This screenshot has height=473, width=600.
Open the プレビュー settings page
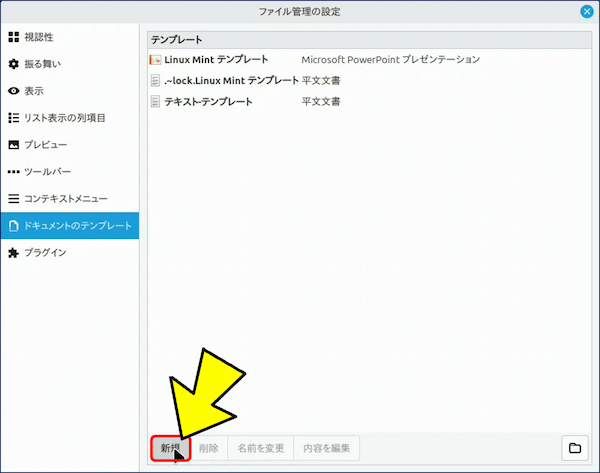[70, 145]
